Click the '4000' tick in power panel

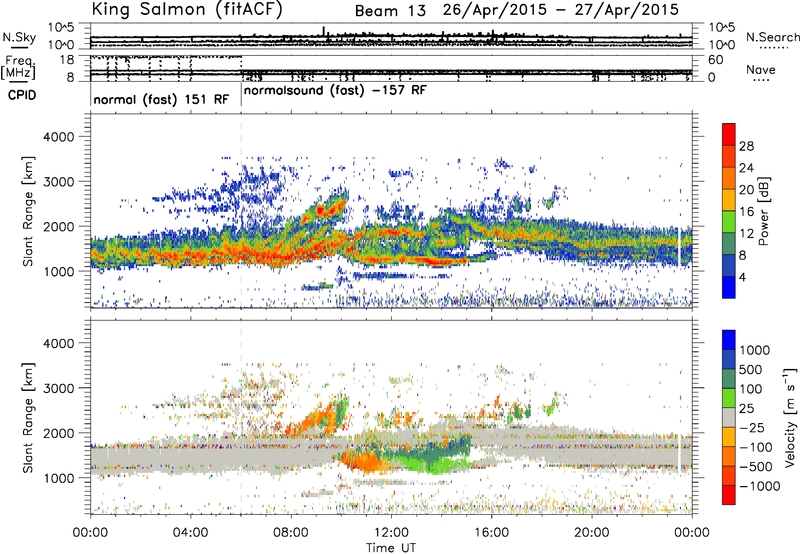click(58, 137)
